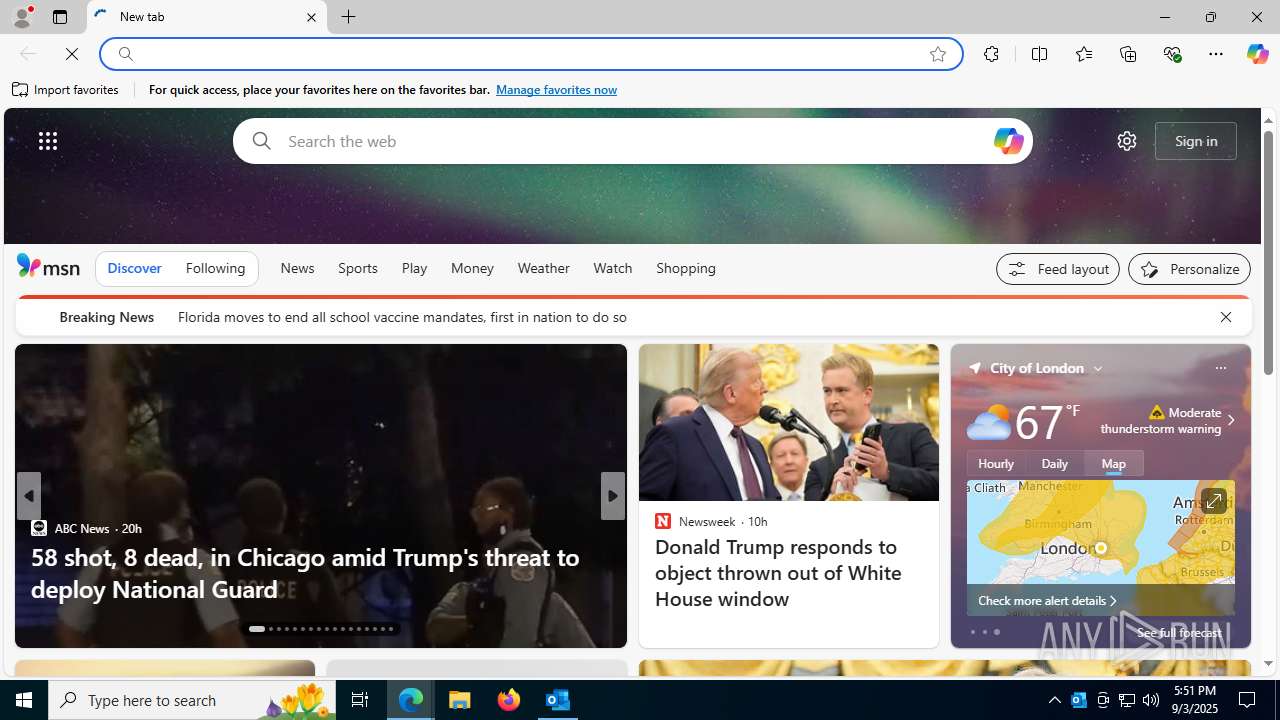
Task: Open Manage favorites now link
Action: 556,90
